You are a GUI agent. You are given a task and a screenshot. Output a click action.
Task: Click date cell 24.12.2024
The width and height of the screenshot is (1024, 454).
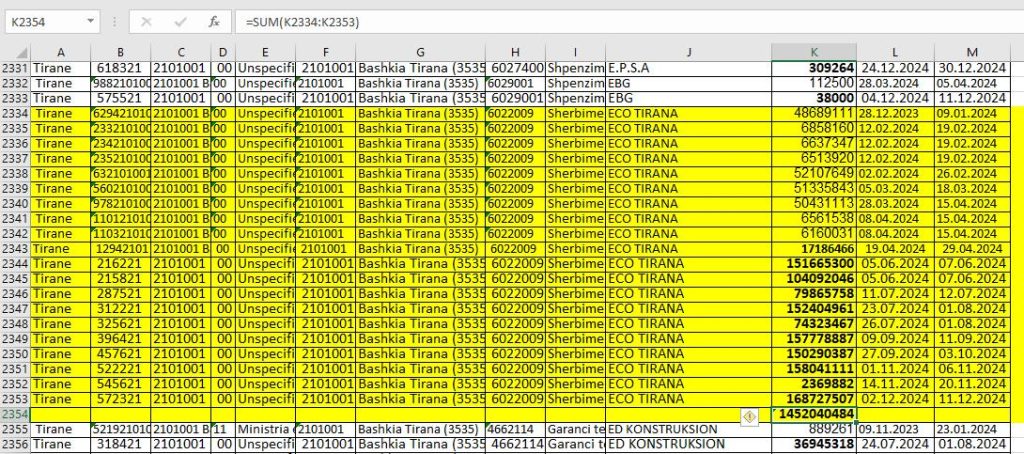[x=895, y=68]
